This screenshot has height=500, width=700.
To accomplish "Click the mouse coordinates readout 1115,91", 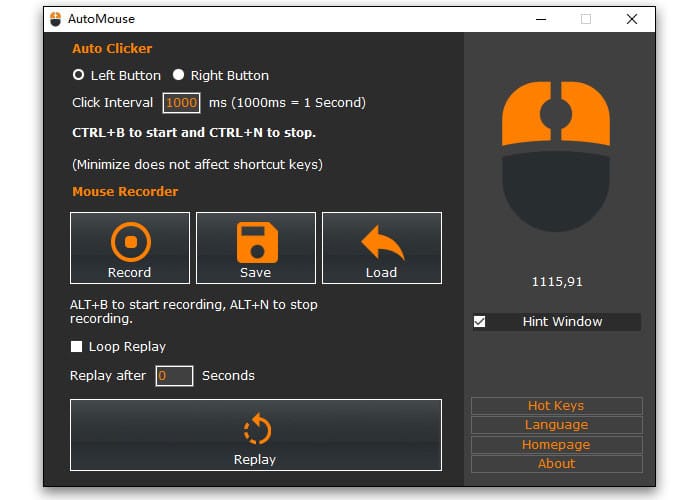I will point(556,282).
